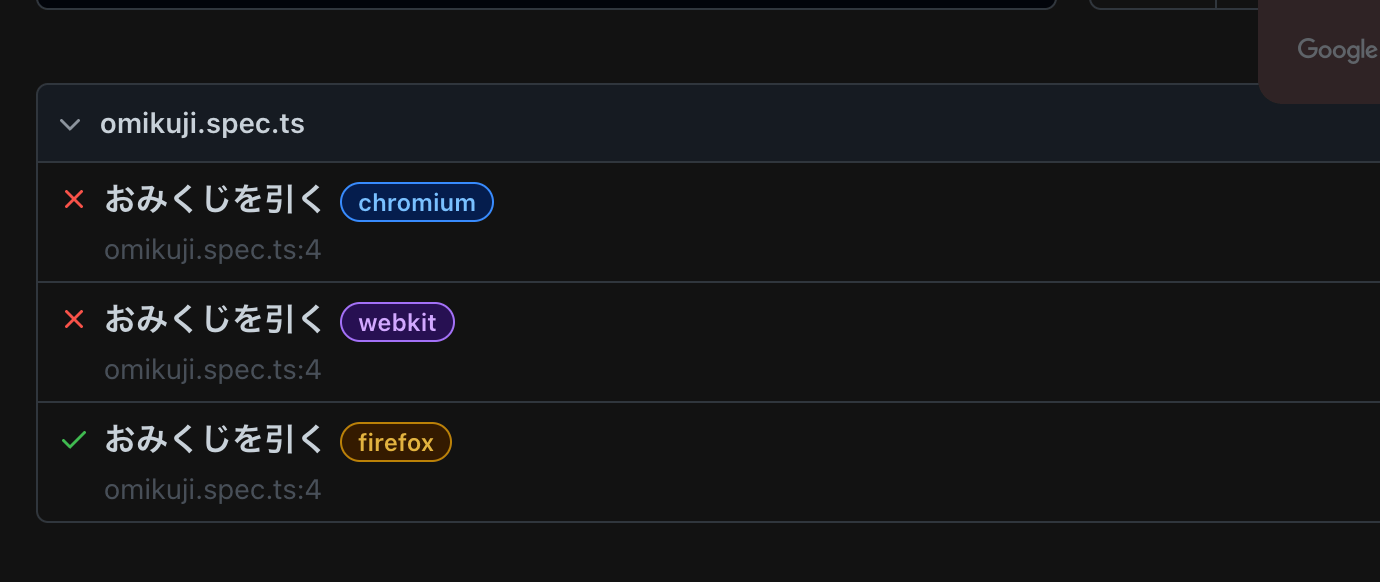Click the red failed X icon on webkit test
Image resolution: width=1380 pixels, height=582 pixels.
(x=73, y=320)
